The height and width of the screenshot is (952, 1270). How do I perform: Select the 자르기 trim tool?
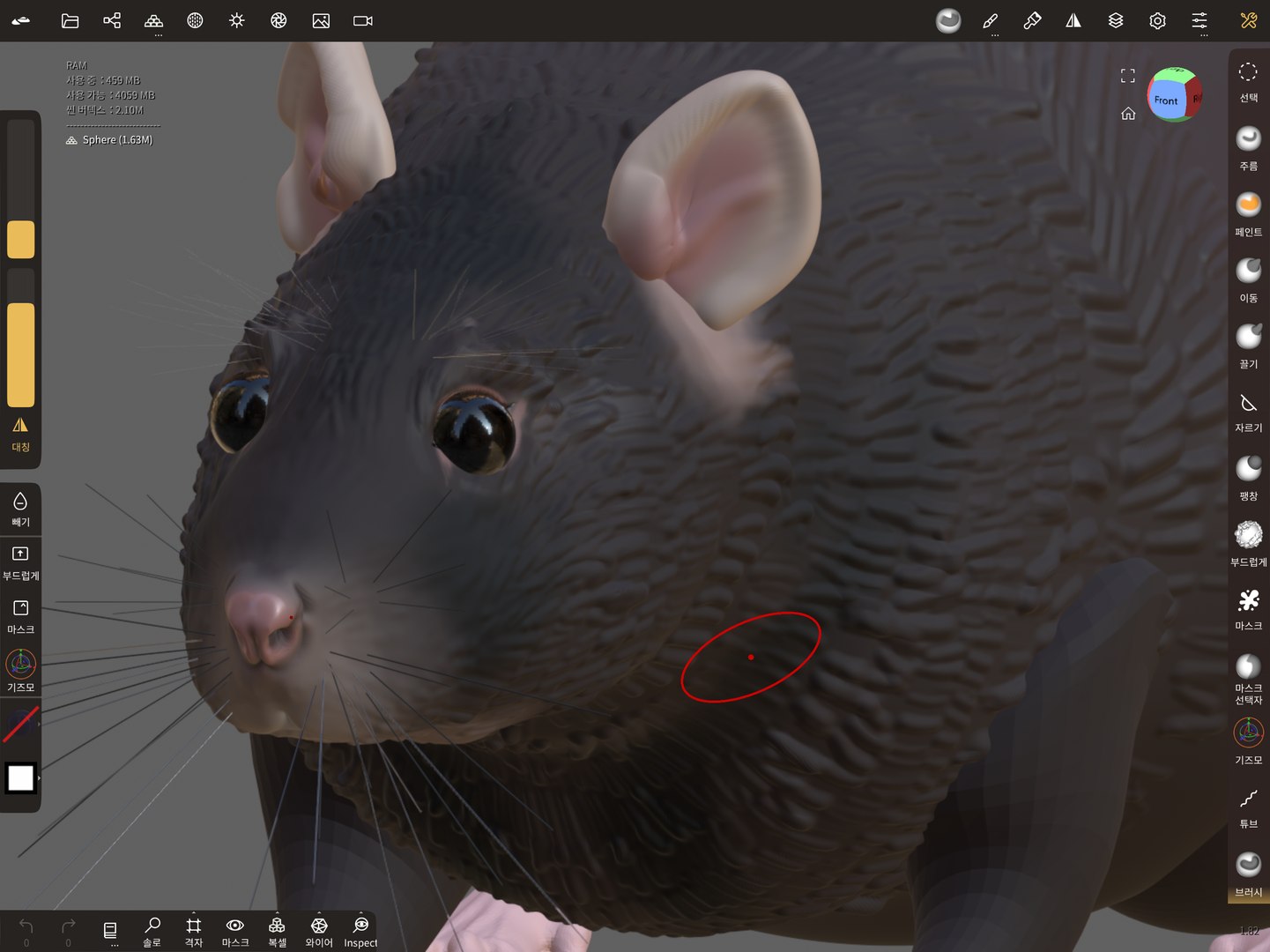point(1249,413)
